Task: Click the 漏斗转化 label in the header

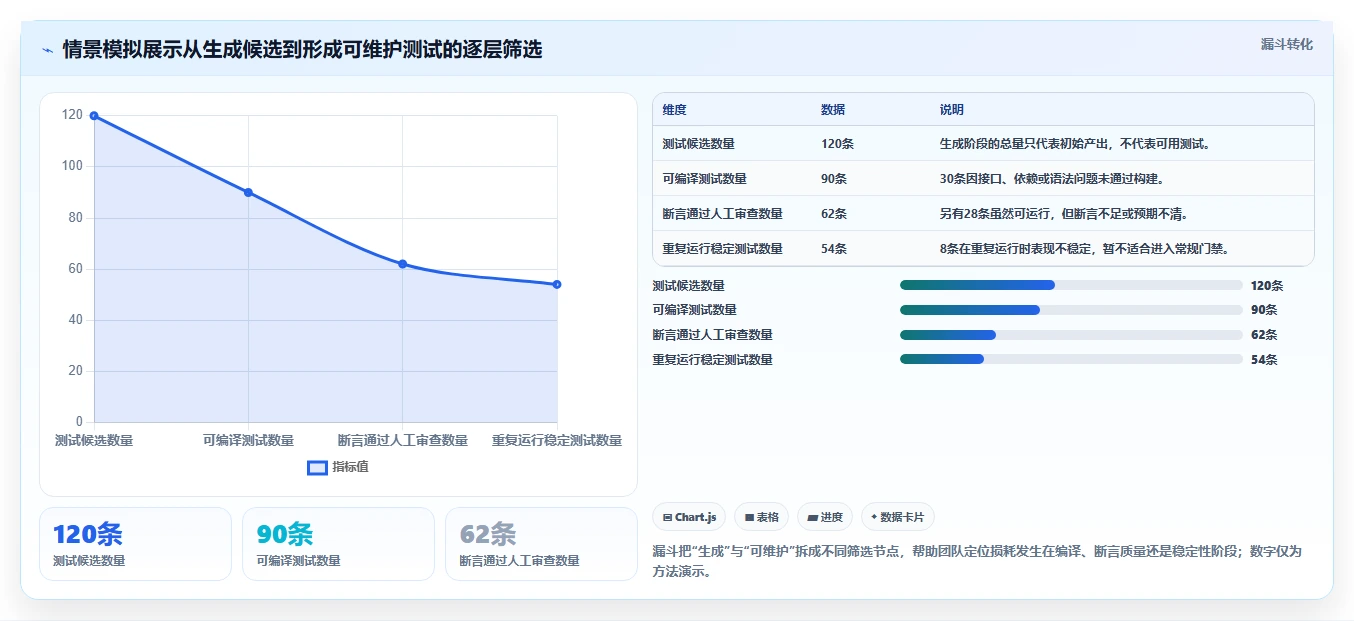Action: [1286, 45]
